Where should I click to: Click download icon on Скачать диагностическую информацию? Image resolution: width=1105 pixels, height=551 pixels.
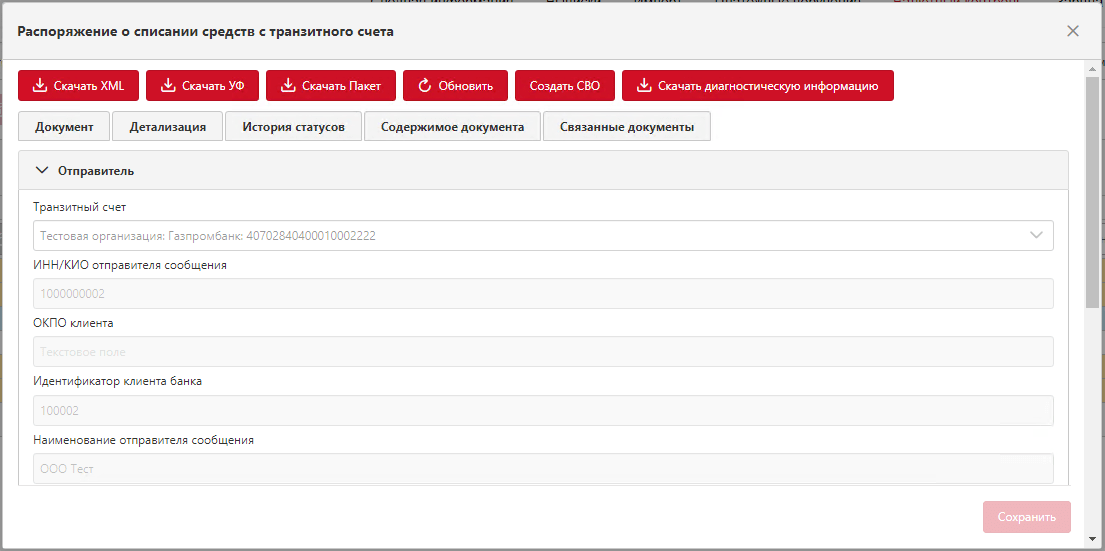coord(643,86)
